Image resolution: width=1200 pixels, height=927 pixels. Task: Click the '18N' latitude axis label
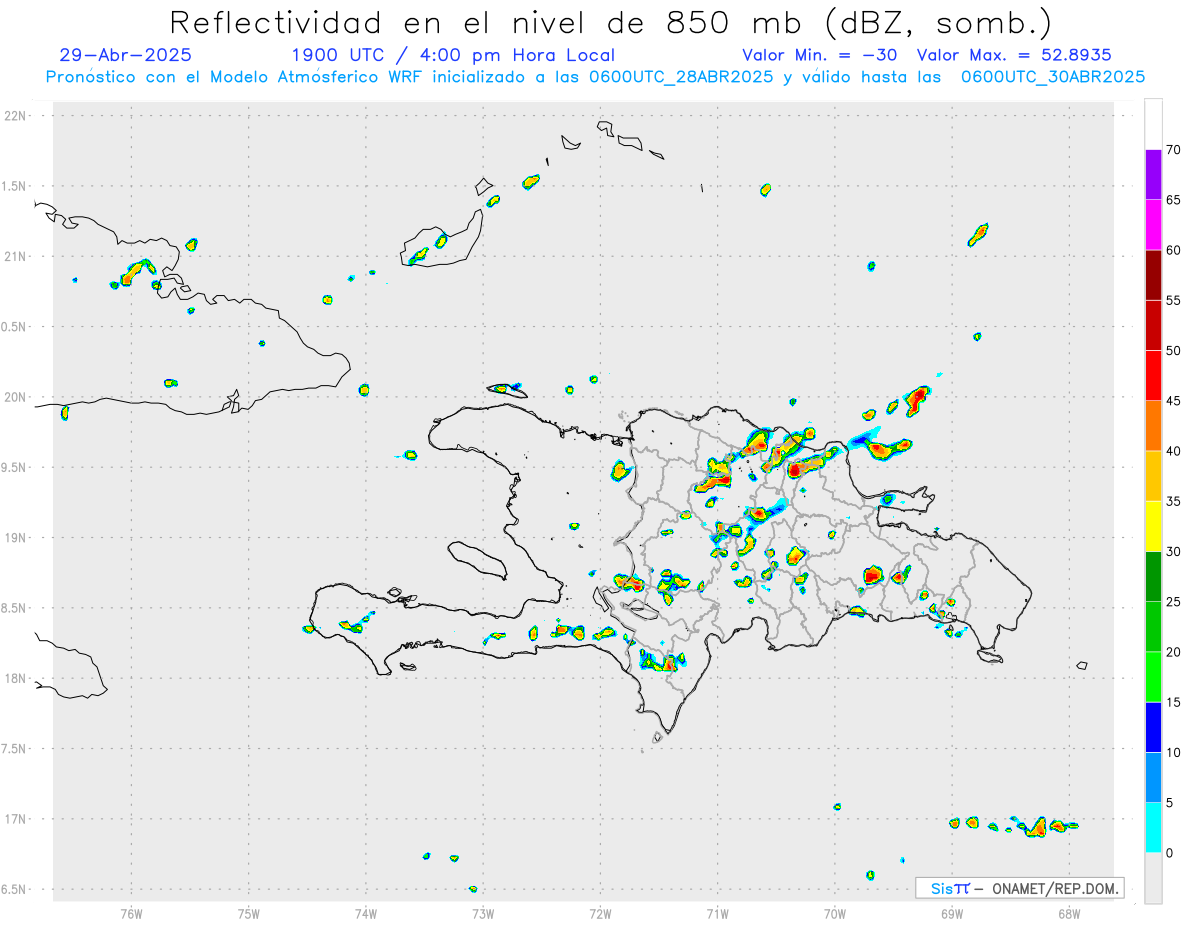pyautogui.click(x=17, y=678)
